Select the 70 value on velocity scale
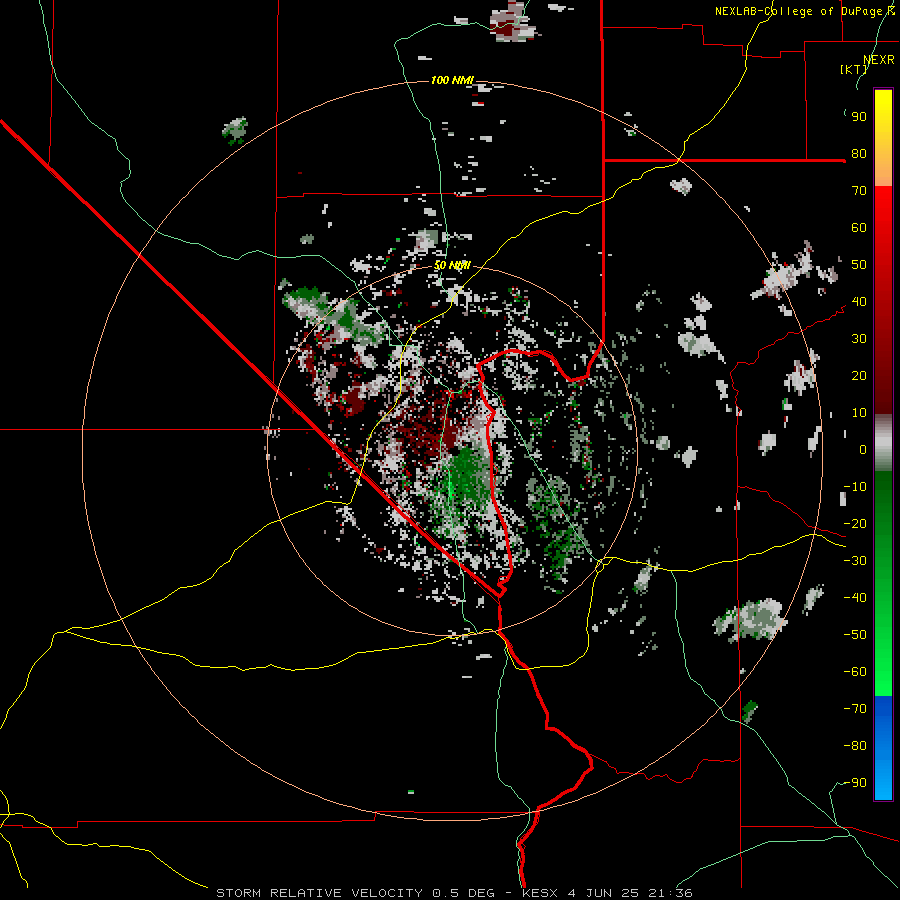 pos(859,191)
